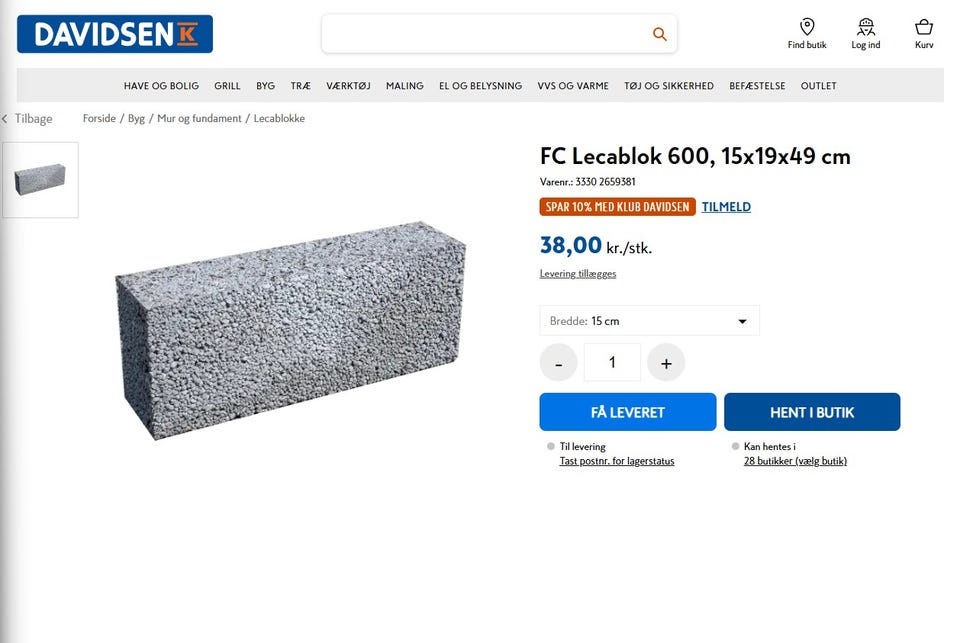Decrease quantity with the minus button
Image resolution: width=960 pixels, height=643 pixels.
click(x=558, y=363)
